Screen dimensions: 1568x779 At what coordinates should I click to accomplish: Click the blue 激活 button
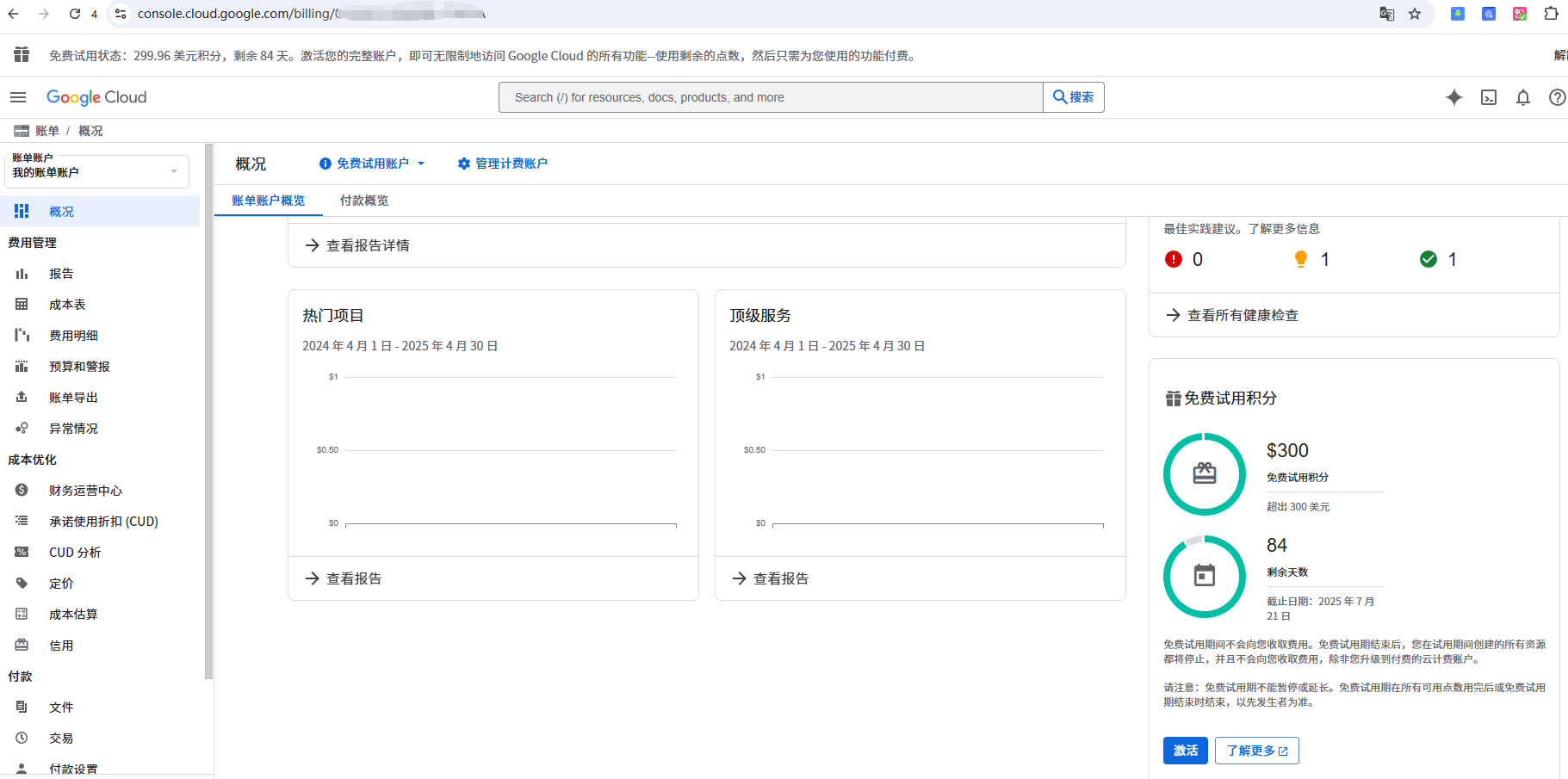(1186, 751)
